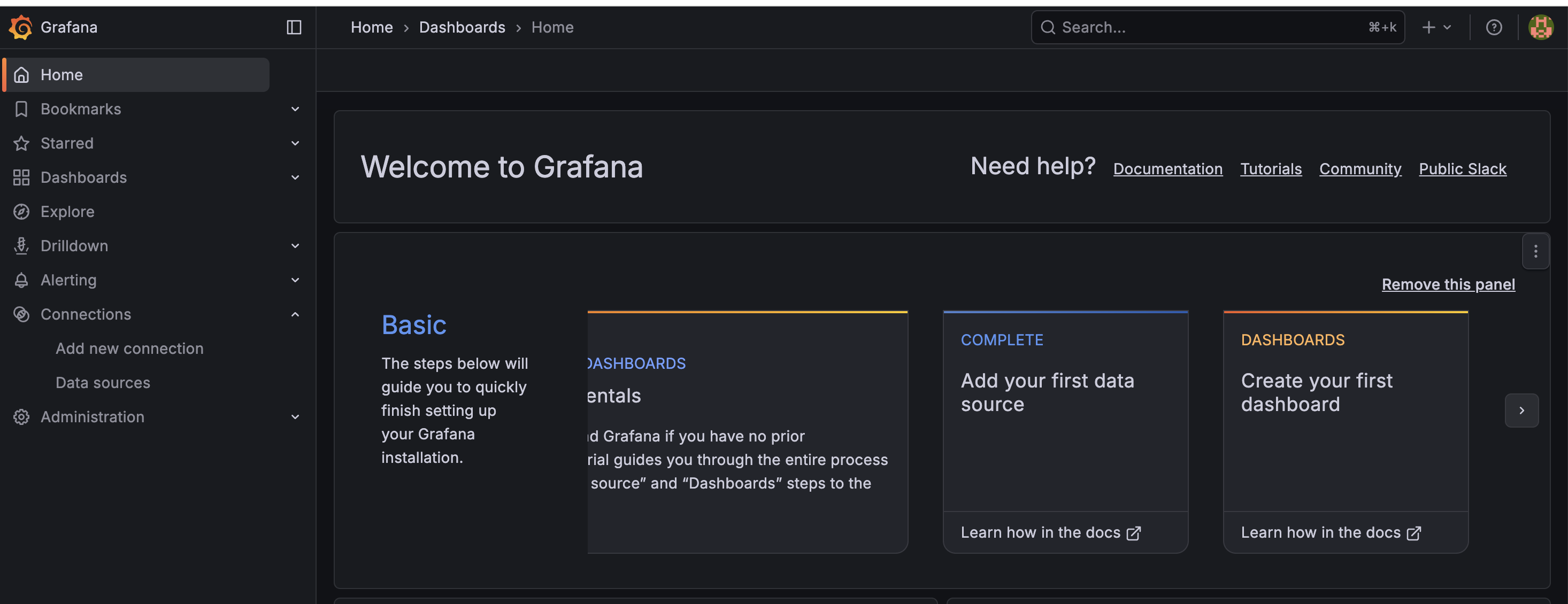Click the Basic heading text
Viewport: 1568px width, 604px height.
(x=414, y=325)
